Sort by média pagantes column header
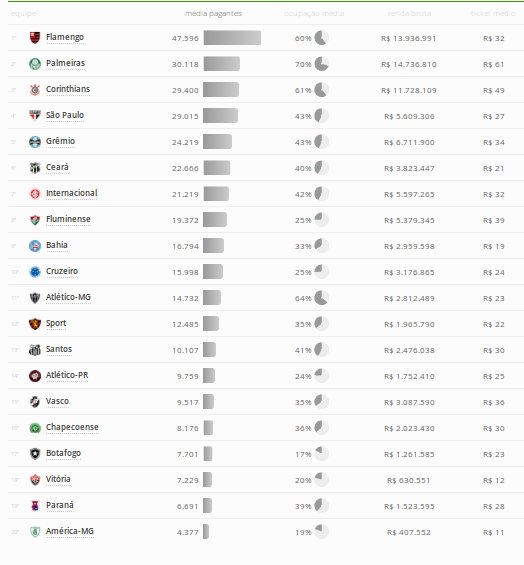The height and width of the screenshot is (565, 524). (213, 14)
